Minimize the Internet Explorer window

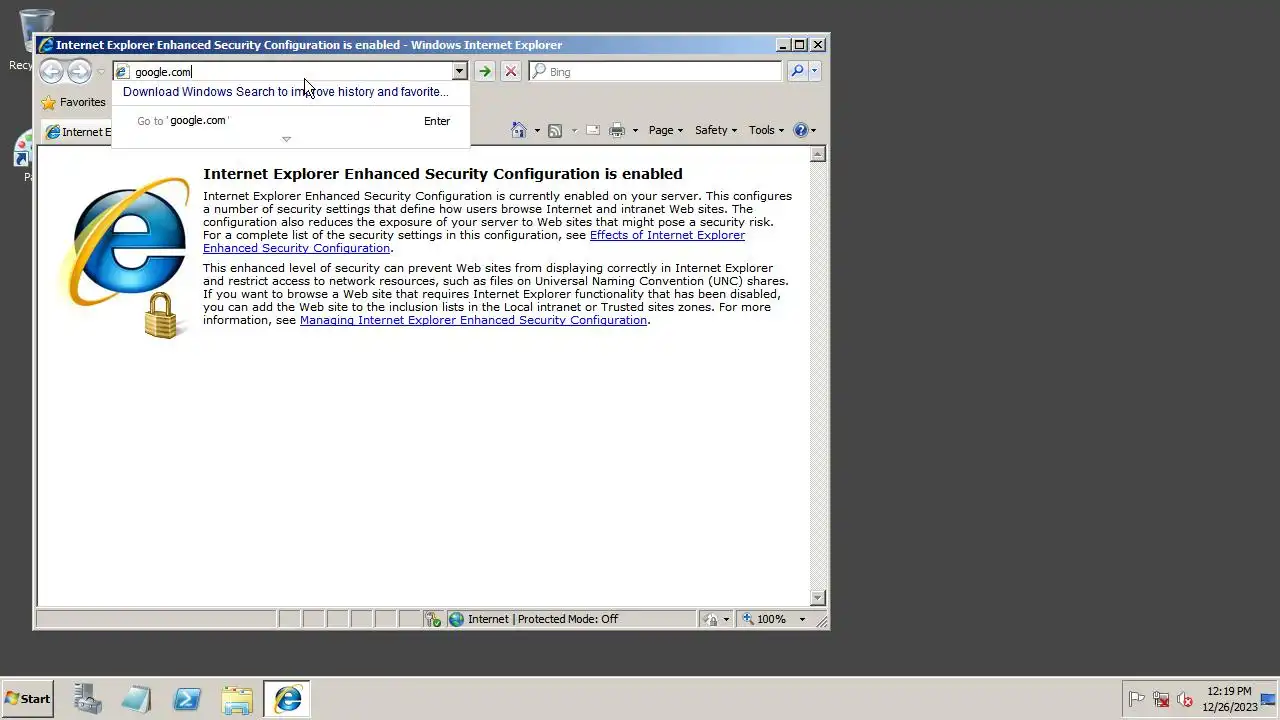point(783,45)
